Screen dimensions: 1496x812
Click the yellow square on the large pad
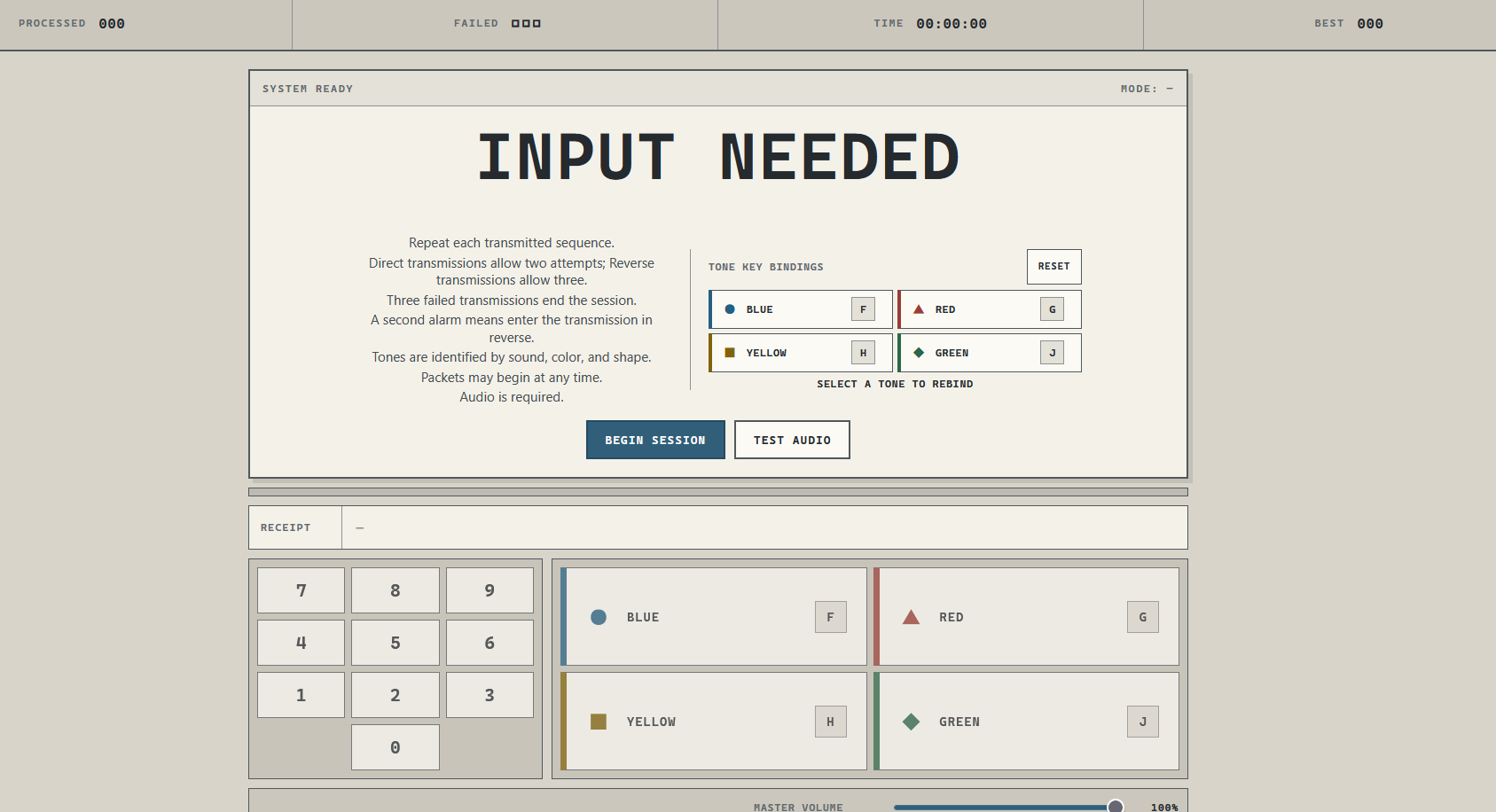[599, 722]
